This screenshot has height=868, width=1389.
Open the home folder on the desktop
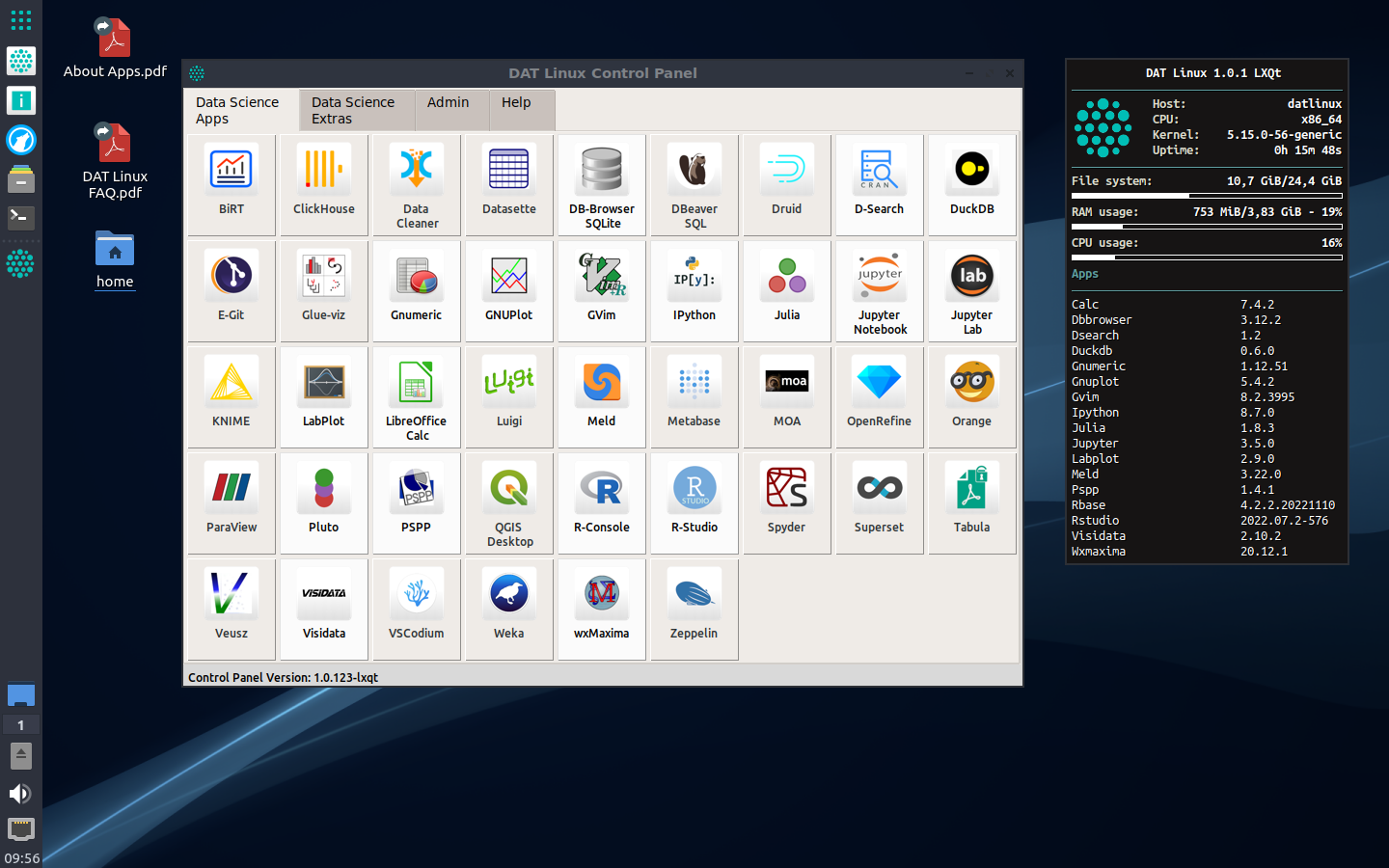click(115, 259)
